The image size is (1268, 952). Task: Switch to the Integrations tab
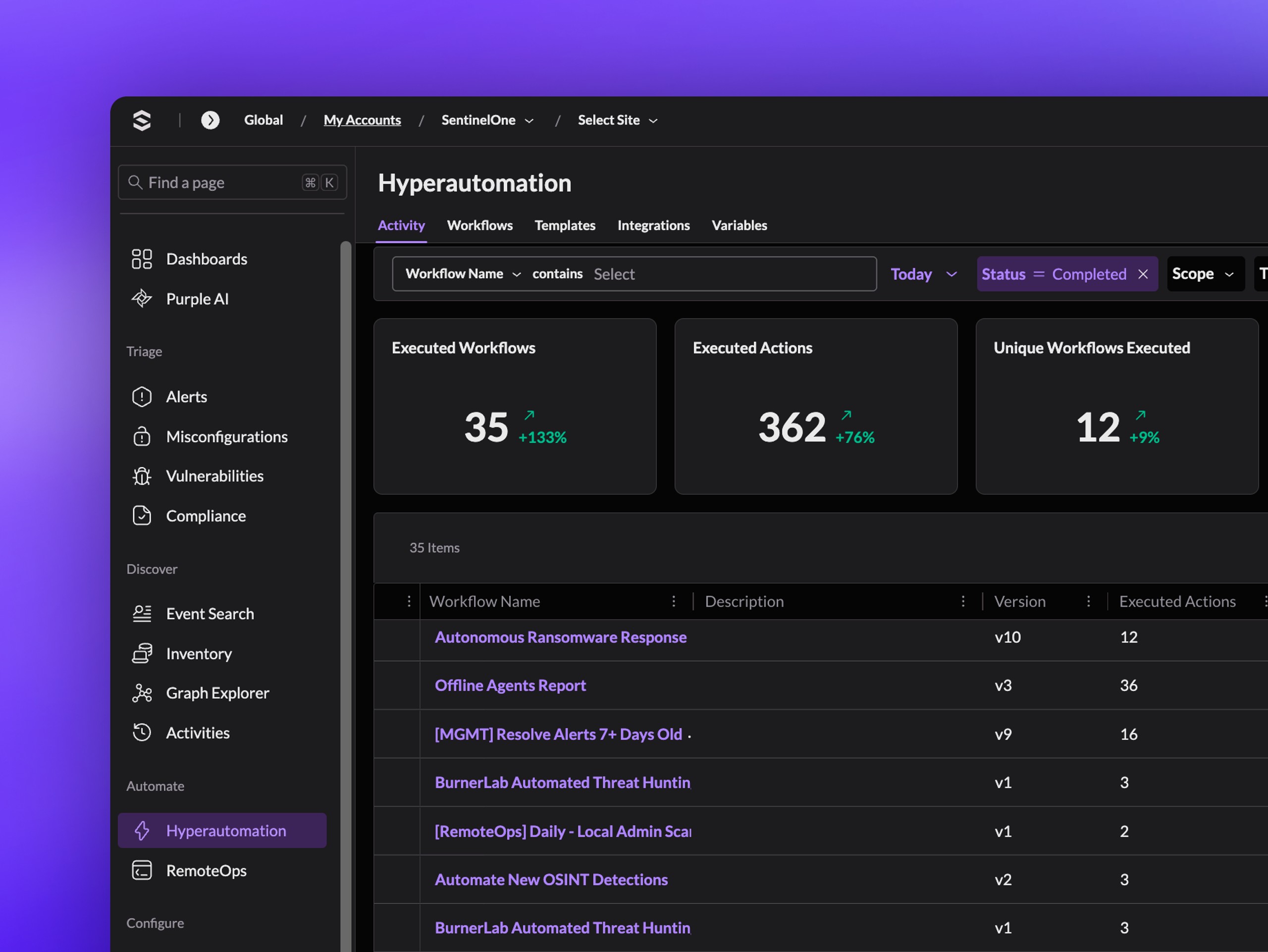[653, 225]
